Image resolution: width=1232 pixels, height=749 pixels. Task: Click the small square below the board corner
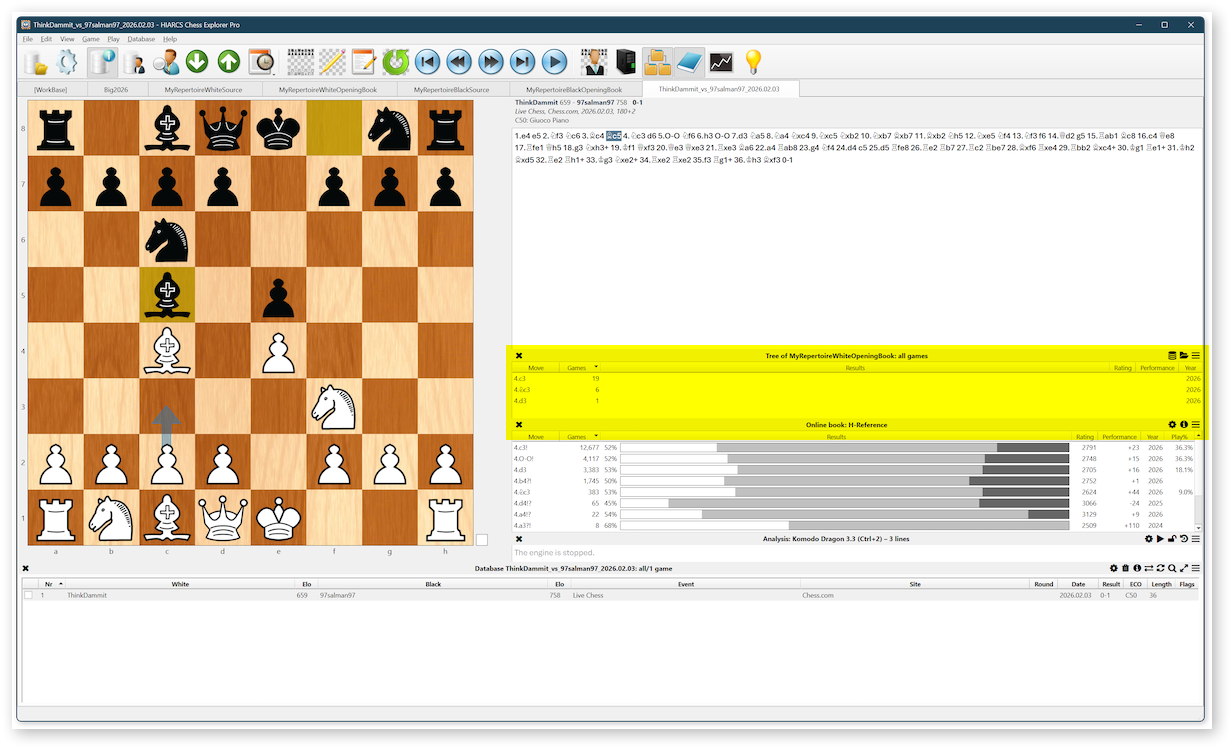click(x=482, y=540)
